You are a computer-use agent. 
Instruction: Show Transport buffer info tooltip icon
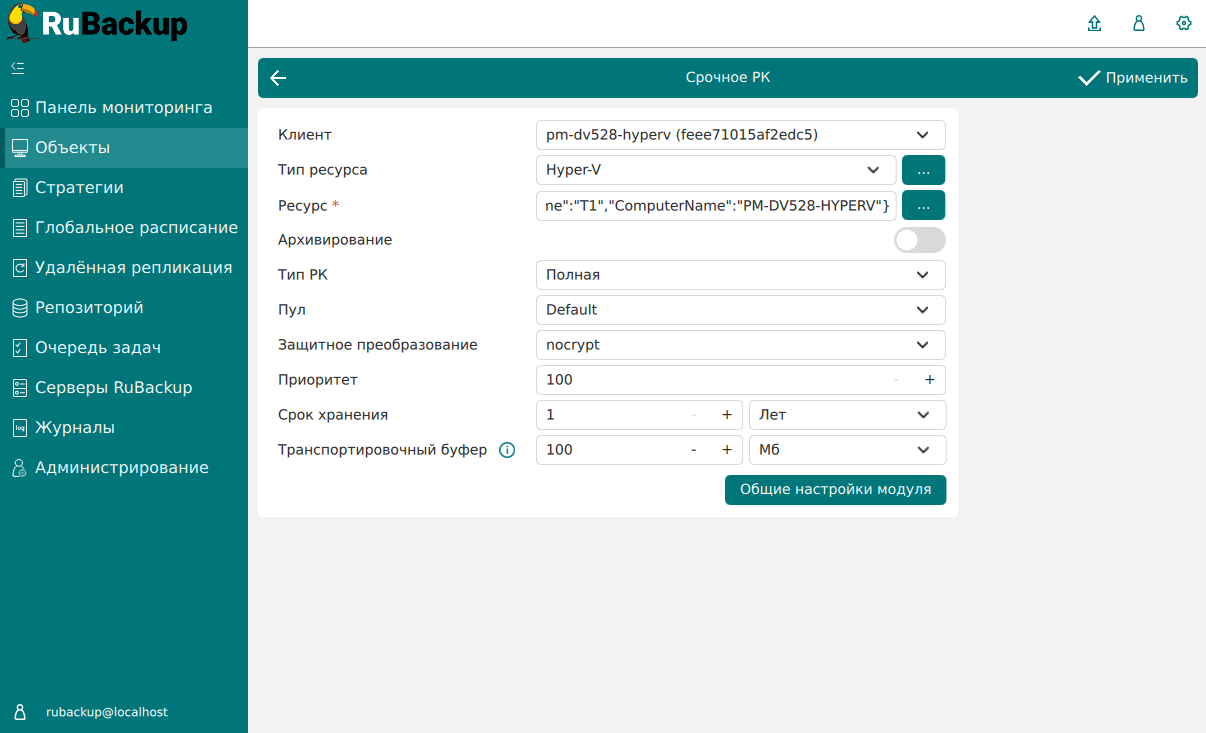[507, 450]
